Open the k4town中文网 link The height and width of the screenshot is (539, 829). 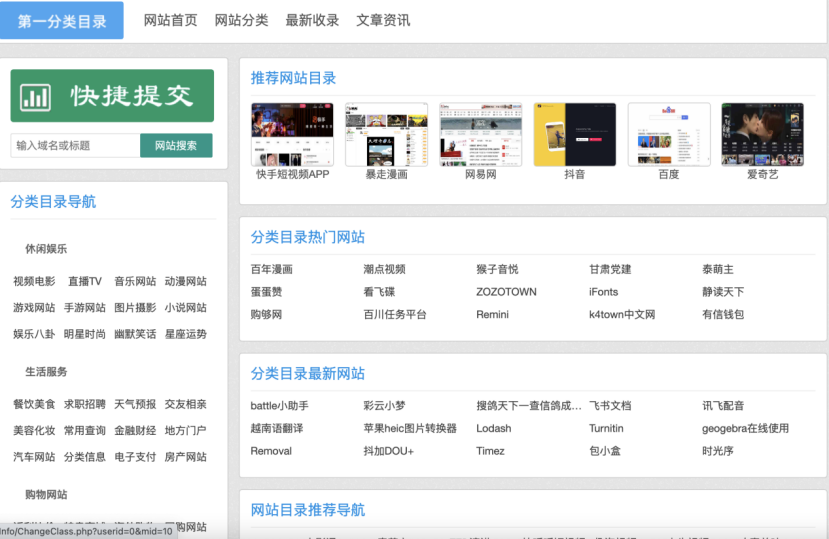pos(622,315)
